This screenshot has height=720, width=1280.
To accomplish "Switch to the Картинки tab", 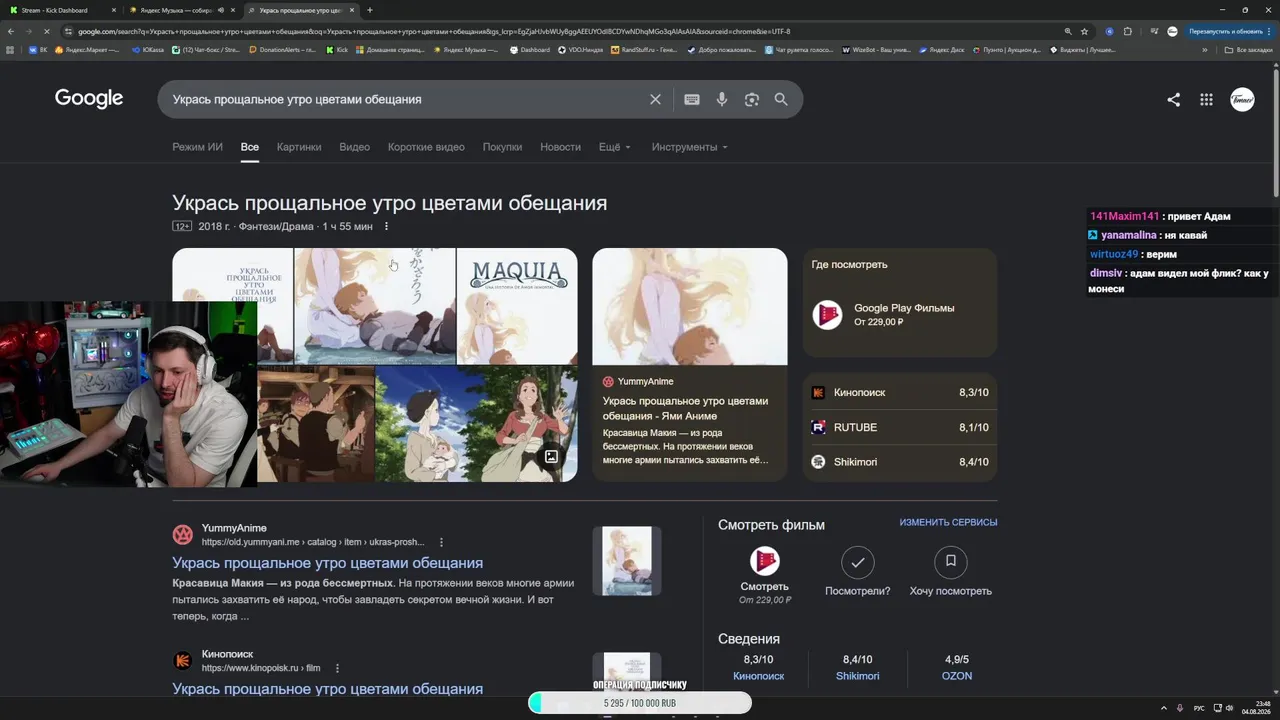I will click(299, 147).
